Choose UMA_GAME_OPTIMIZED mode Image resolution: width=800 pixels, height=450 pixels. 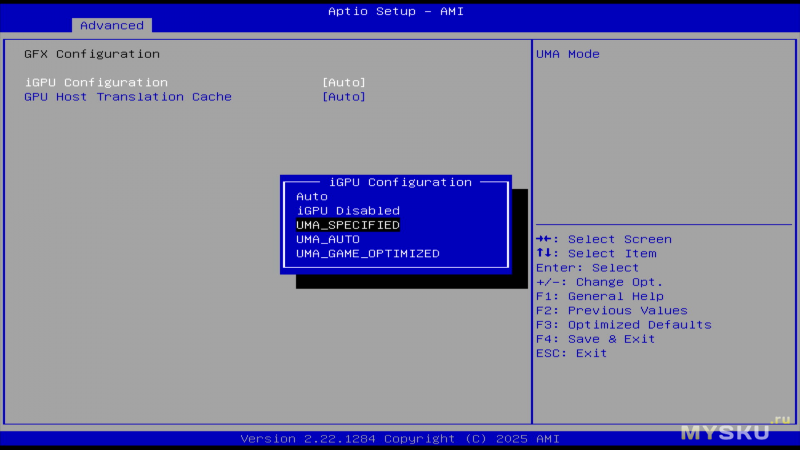367,254
